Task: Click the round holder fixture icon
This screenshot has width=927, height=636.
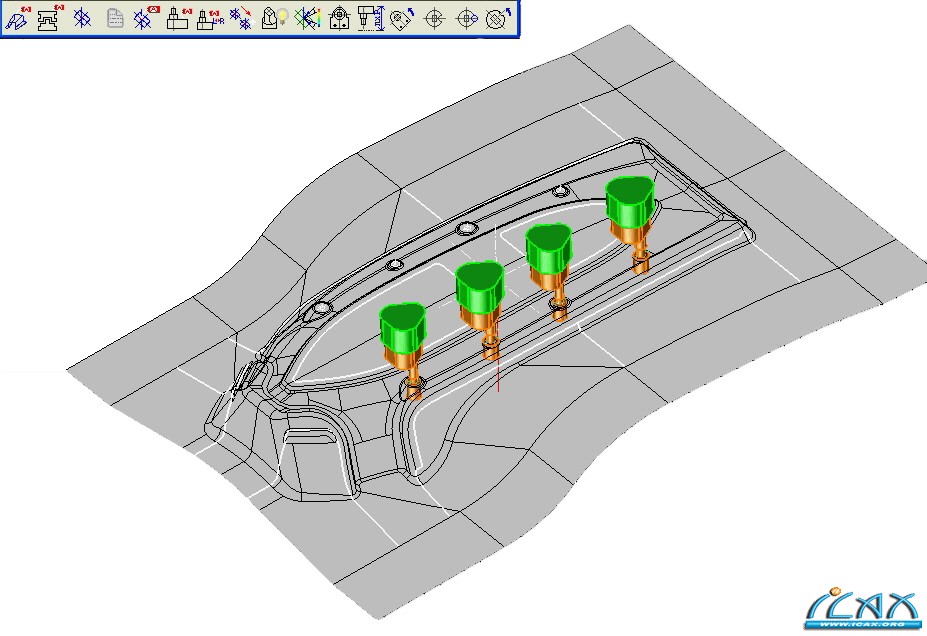Action: point(339,18)
